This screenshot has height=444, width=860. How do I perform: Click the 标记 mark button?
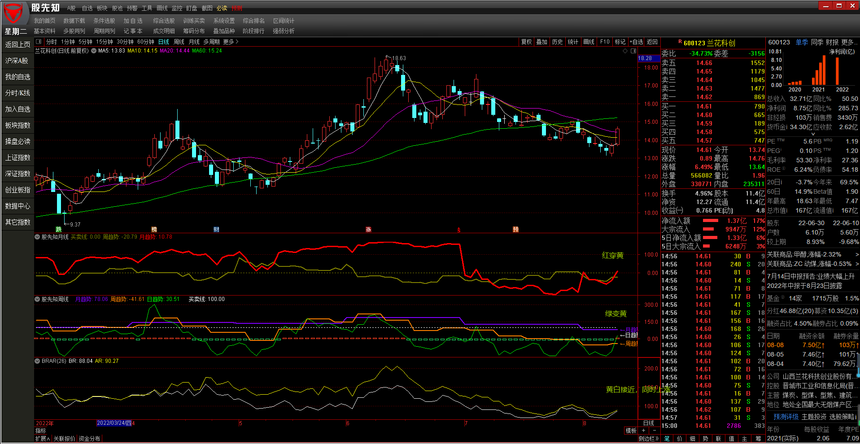[x=620, y=42]
